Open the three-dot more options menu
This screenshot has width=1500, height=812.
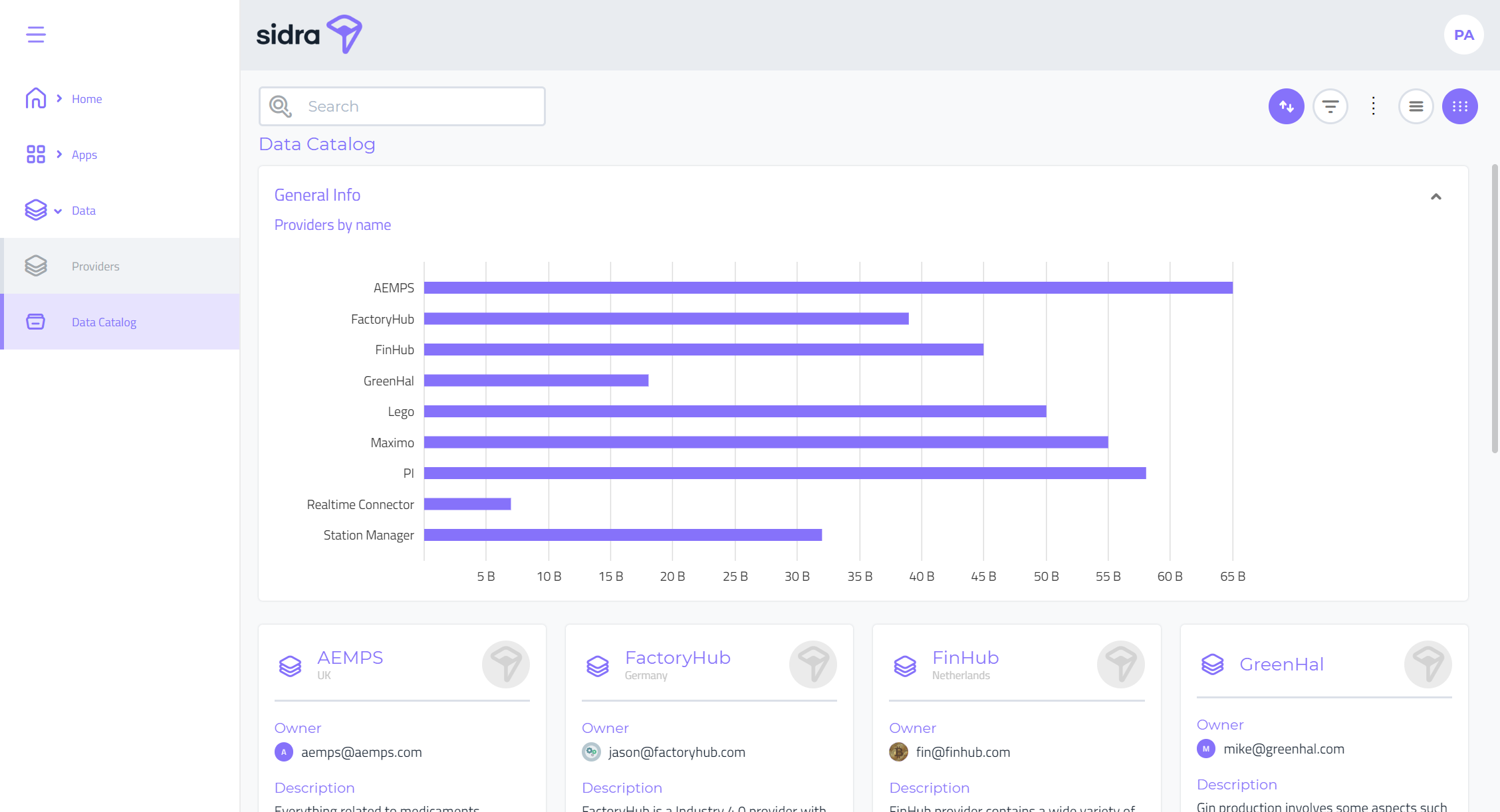[x=1373, y=106]
